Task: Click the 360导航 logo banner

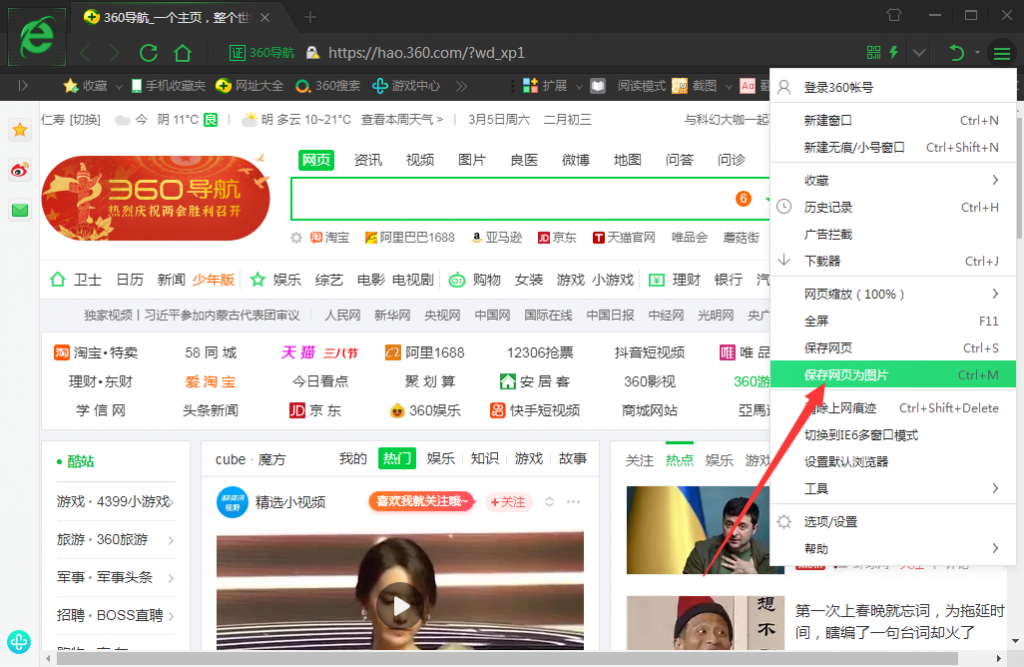Action: pos(155,197)
